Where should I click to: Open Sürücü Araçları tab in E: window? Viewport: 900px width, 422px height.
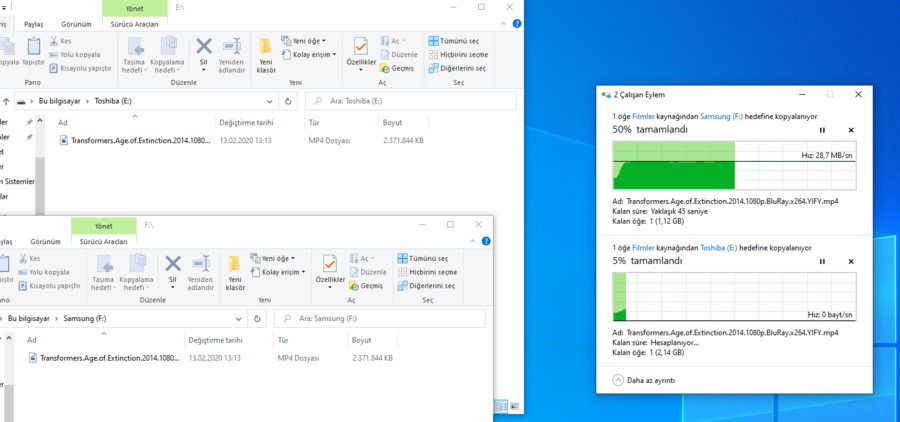pos(135,24)
